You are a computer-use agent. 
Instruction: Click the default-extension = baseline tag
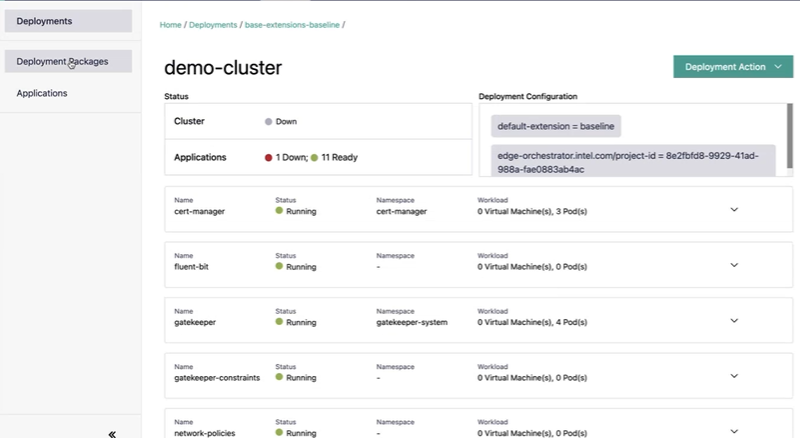[x=556, y=126]
